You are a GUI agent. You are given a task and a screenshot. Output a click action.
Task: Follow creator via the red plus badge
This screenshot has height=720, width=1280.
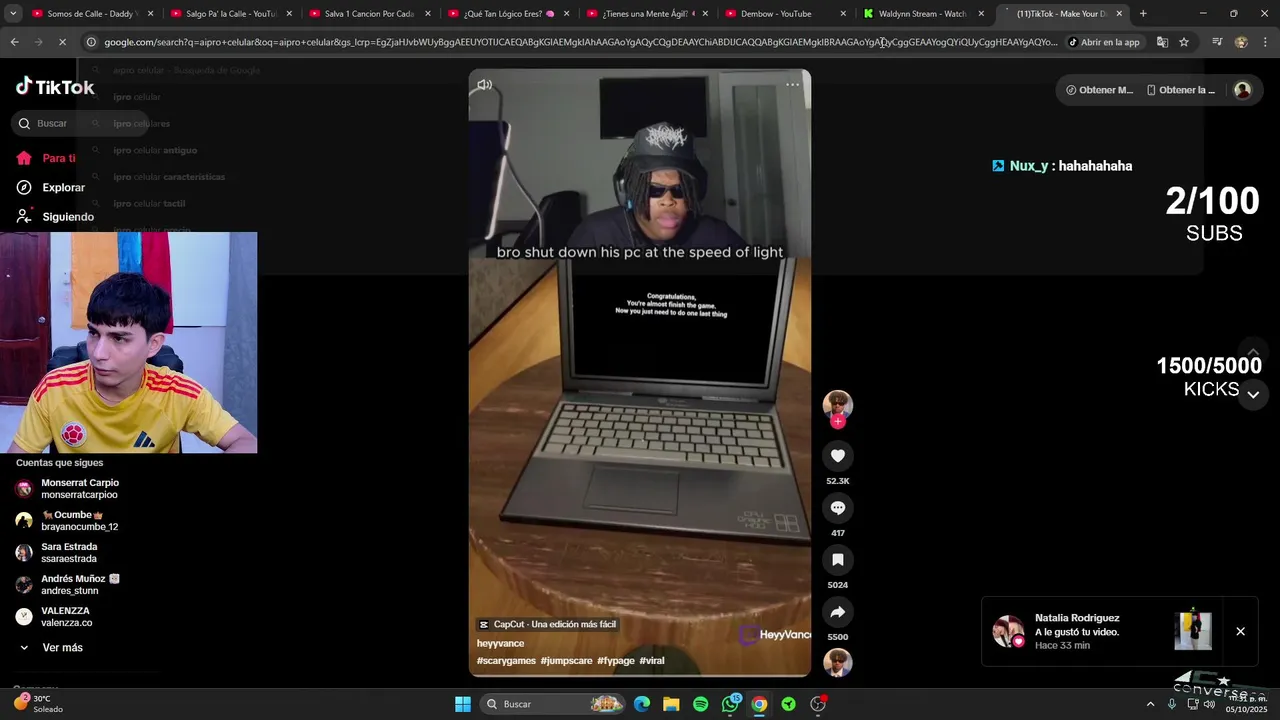point(838,421)
